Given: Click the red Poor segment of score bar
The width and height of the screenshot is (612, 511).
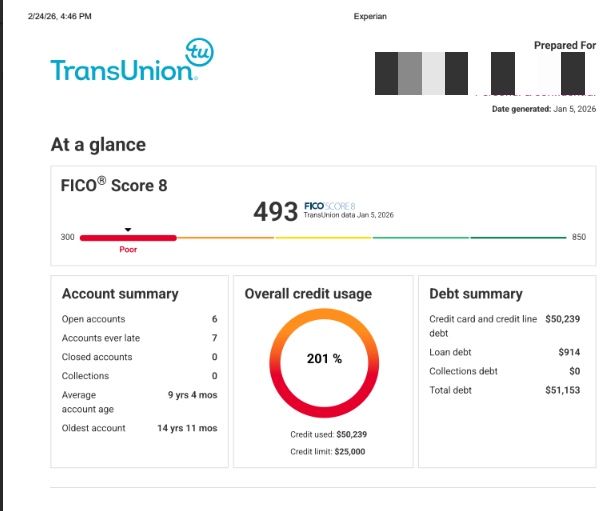Looking at the screenshot, I should coord(128,238).
